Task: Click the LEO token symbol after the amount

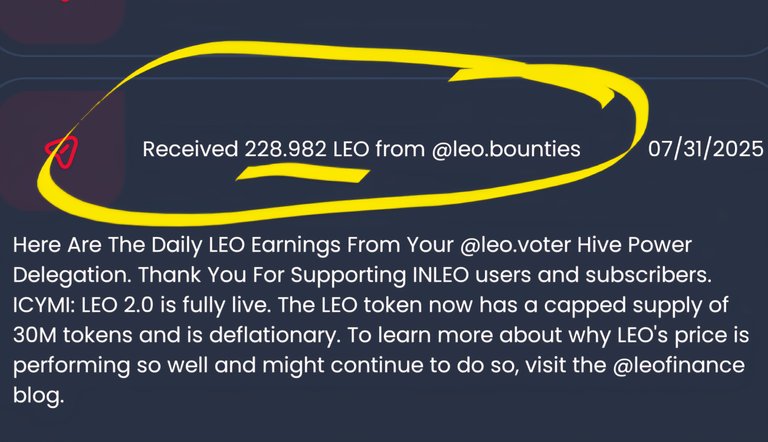Action: (351, 149)
